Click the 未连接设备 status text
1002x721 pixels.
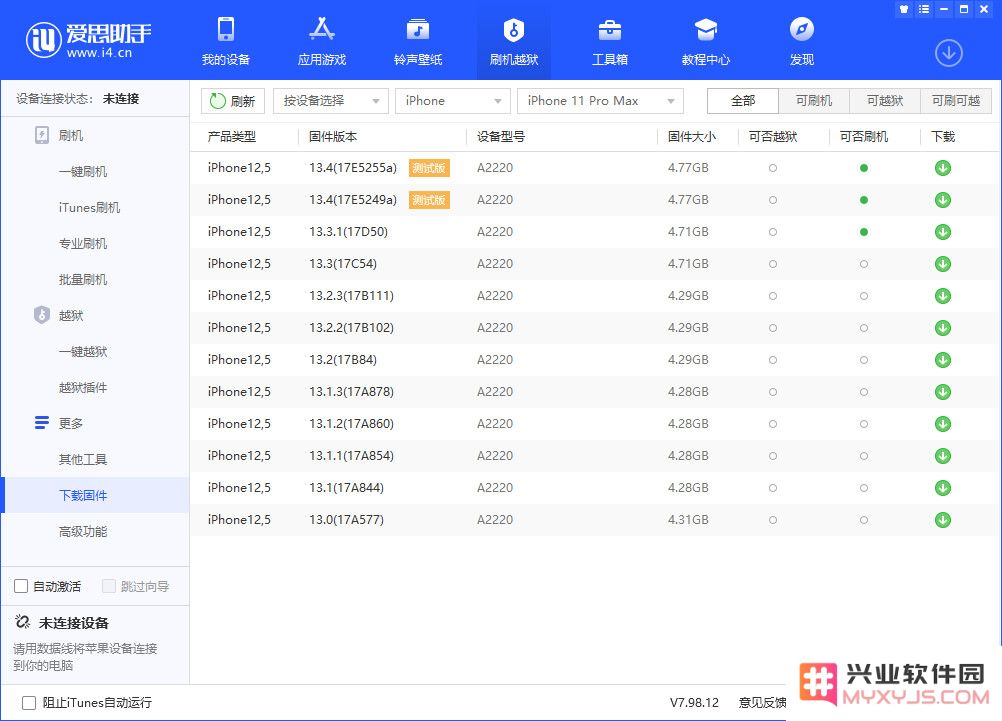pyautogui.click(x=74, y=623)
